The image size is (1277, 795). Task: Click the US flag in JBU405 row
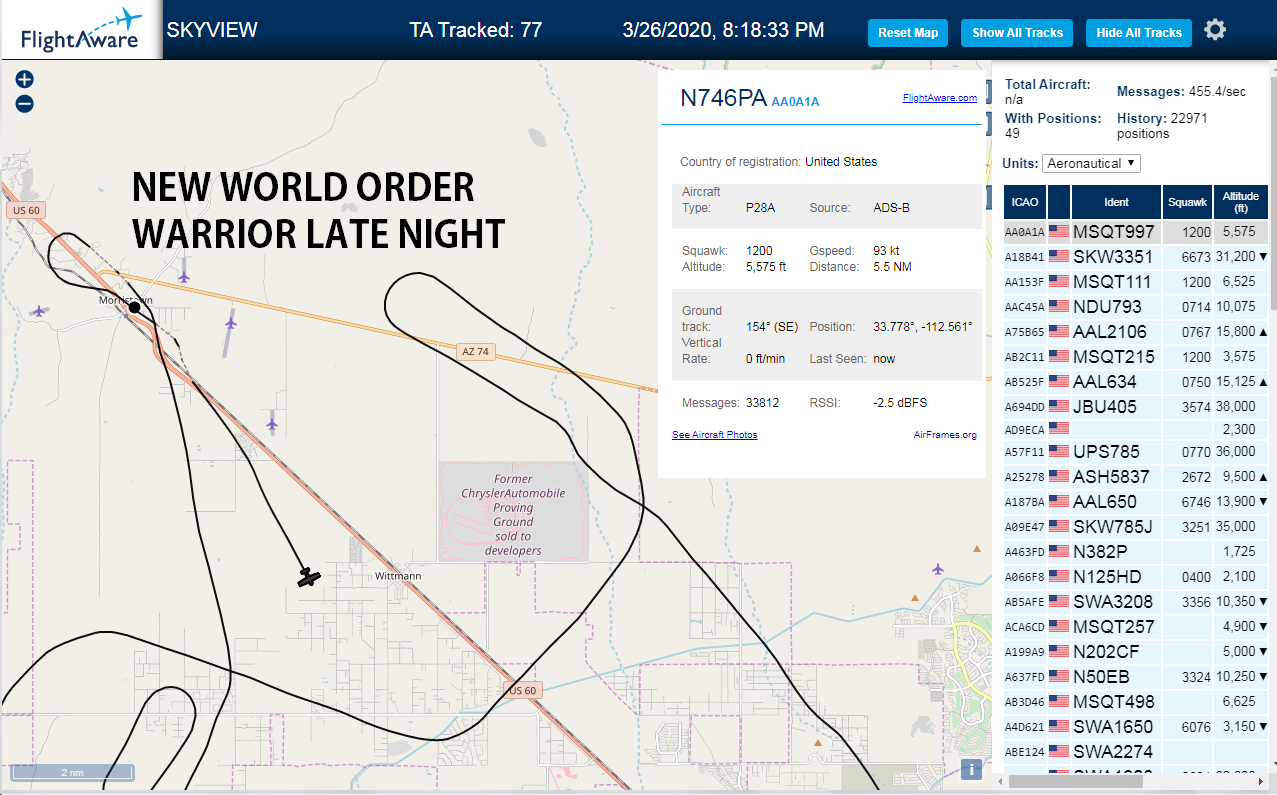tap(1058, 407)
